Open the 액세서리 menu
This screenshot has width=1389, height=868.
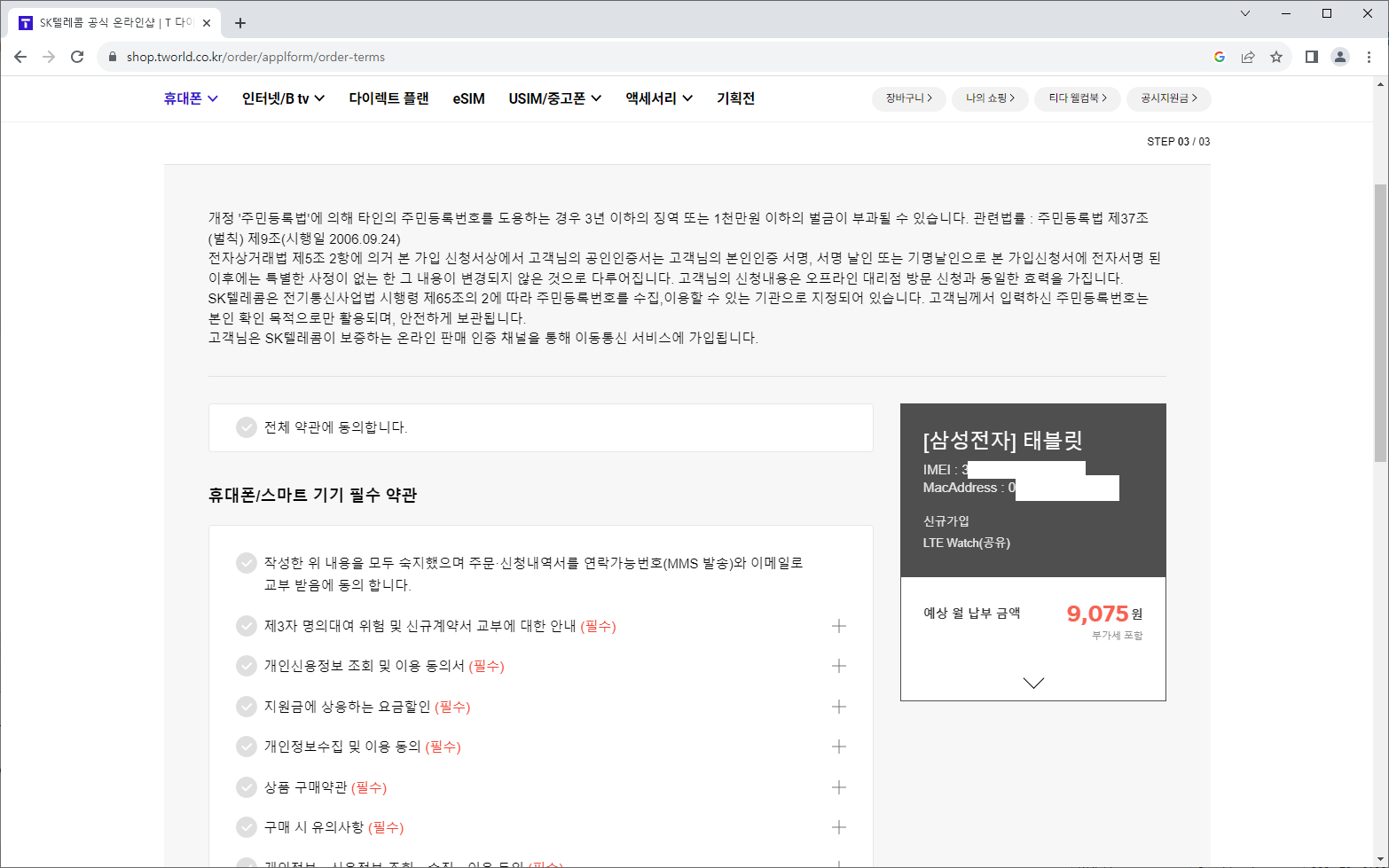coord(659,98)
